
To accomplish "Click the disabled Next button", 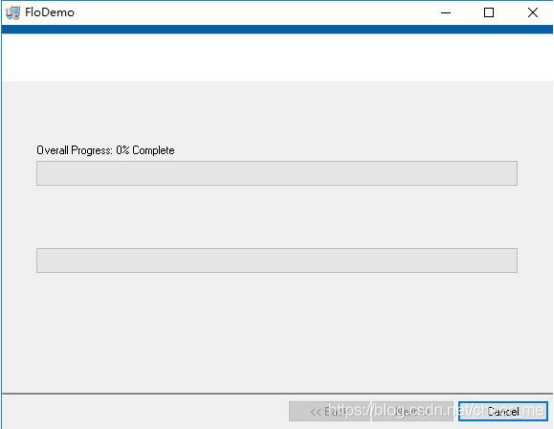I will [412, 411].
